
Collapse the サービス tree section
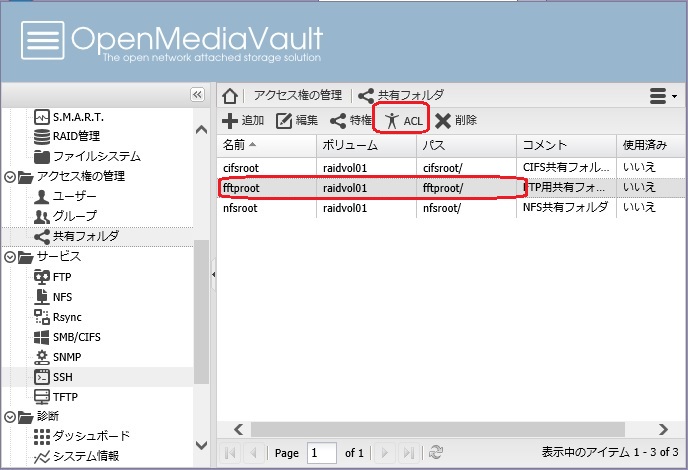(10, 257)
